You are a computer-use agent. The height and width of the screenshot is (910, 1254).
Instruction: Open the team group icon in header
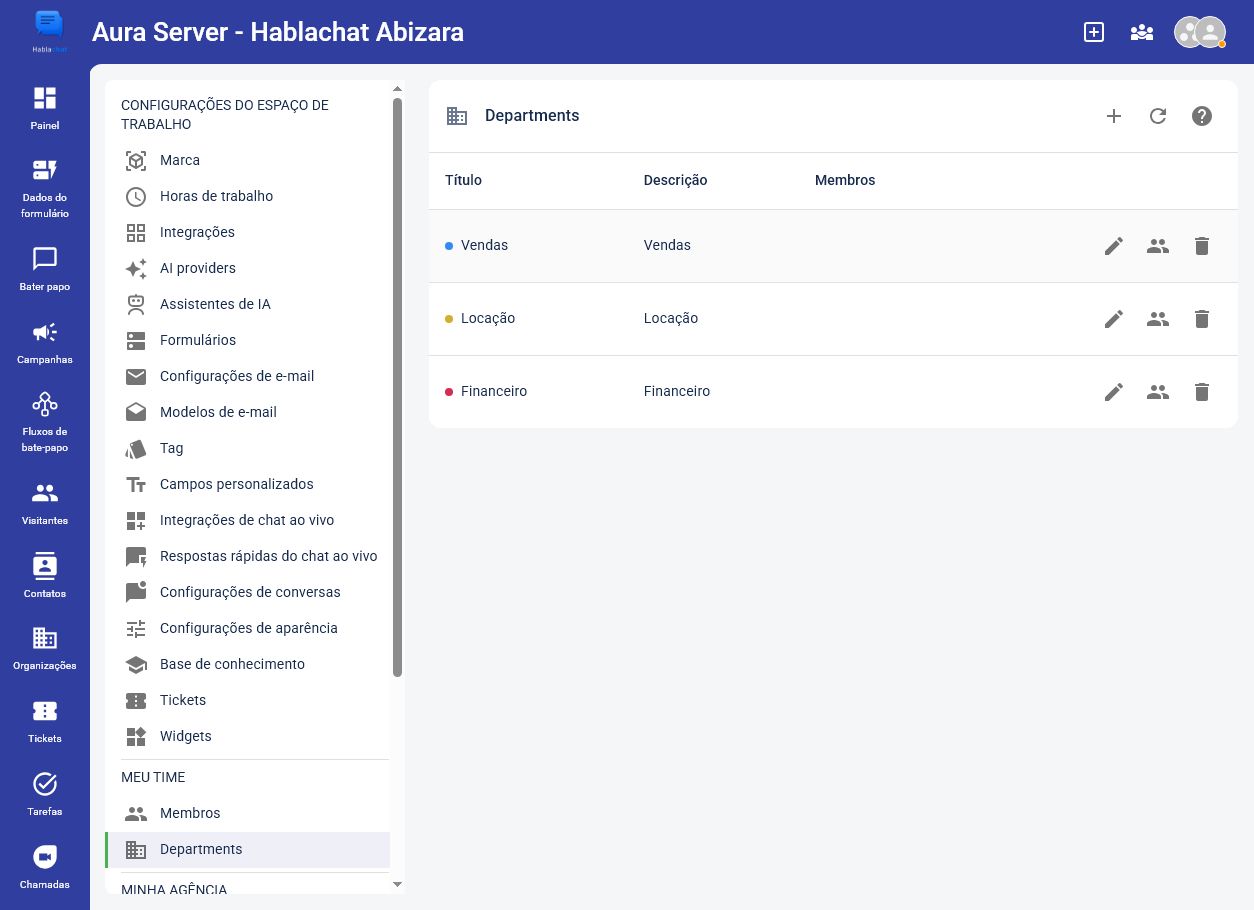pyautogui.click(x=1142, y=32)
